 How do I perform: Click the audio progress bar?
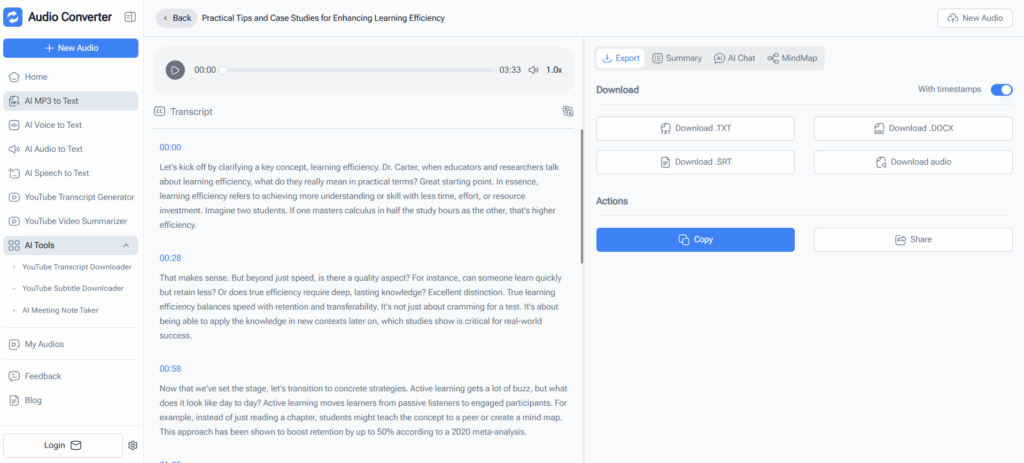[358, 70]
